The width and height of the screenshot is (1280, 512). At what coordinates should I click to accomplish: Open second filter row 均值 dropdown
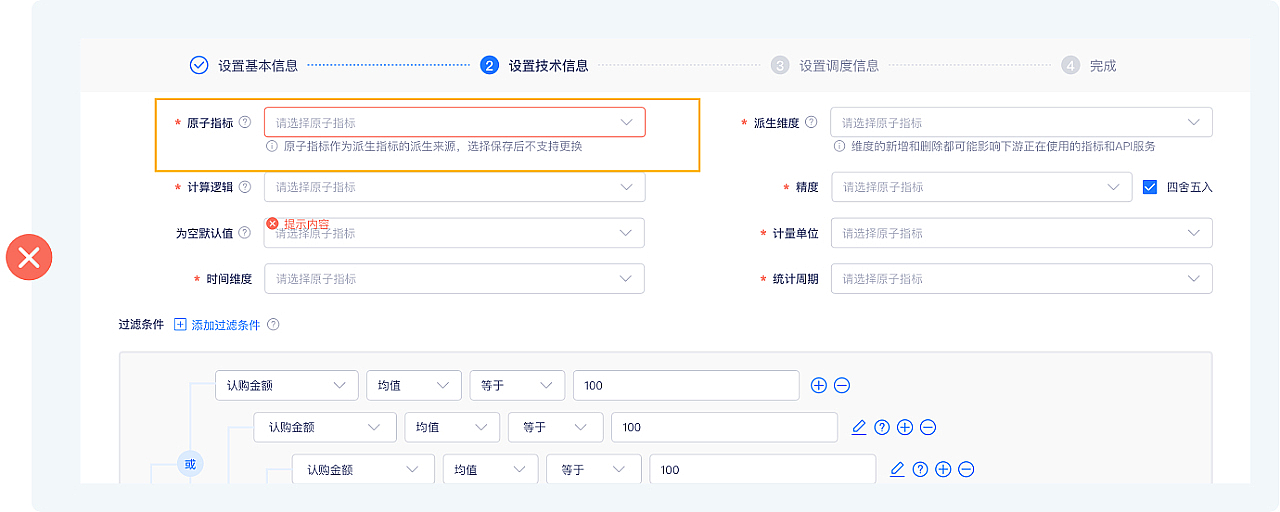pos(452,427)
